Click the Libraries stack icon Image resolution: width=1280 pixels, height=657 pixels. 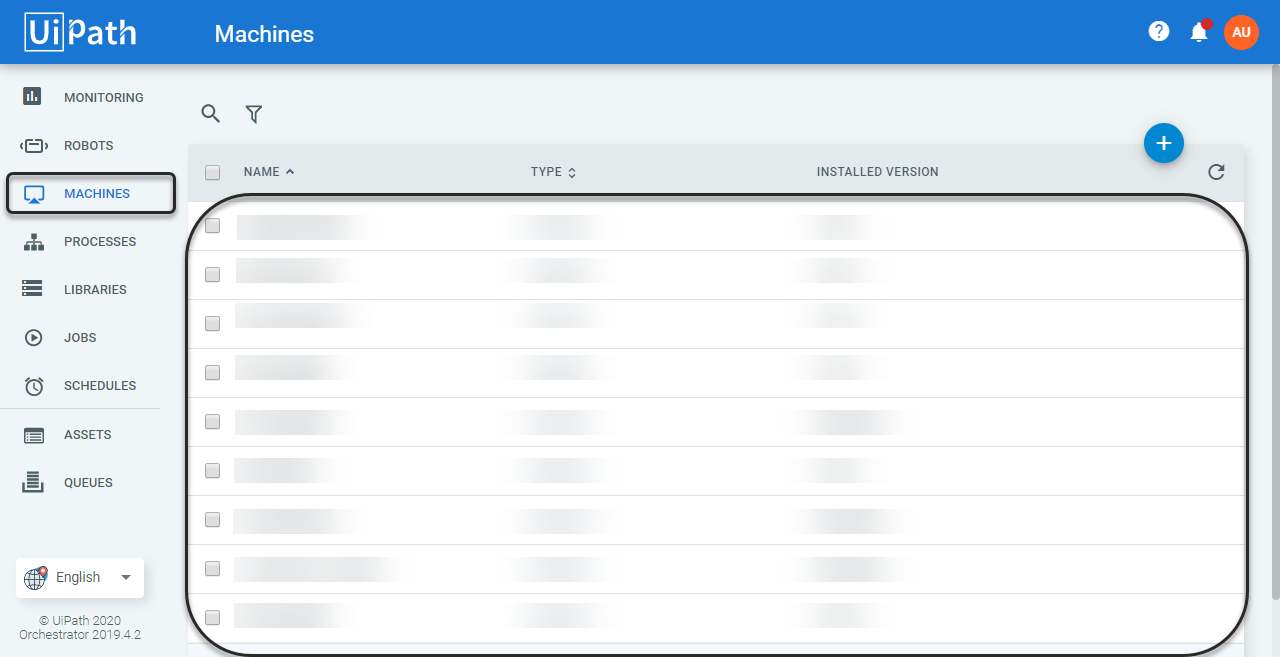point(33,289)
